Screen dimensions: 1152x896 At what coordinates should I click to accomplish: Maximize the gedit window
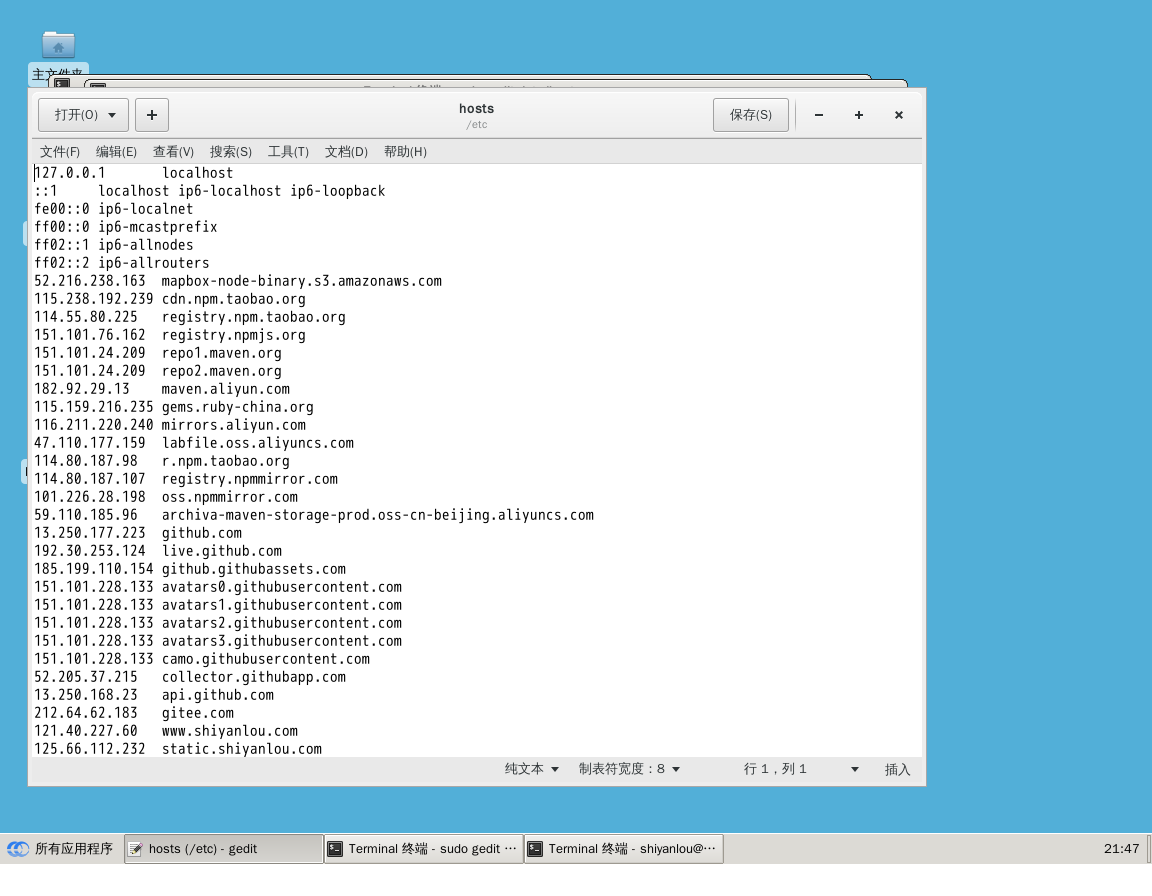click(858, 115)
